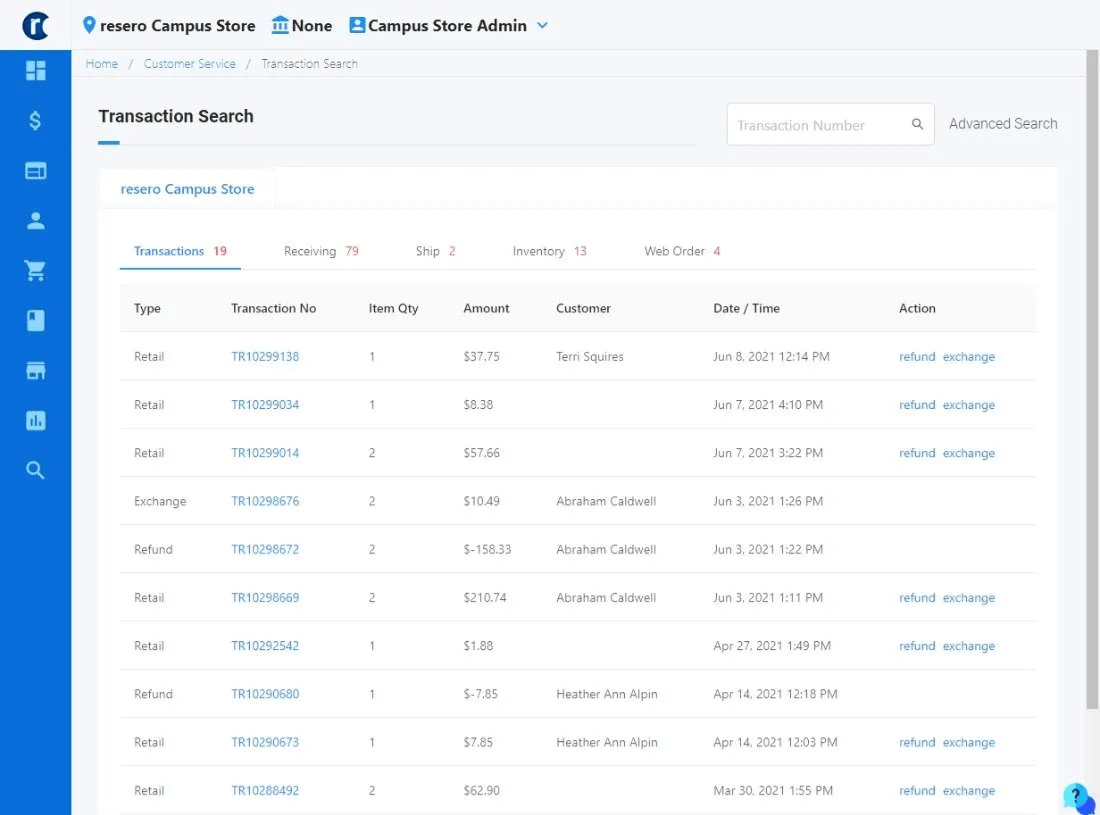Expand the Campus Store Admin dropdown chevron

click(x=542, y=25)
